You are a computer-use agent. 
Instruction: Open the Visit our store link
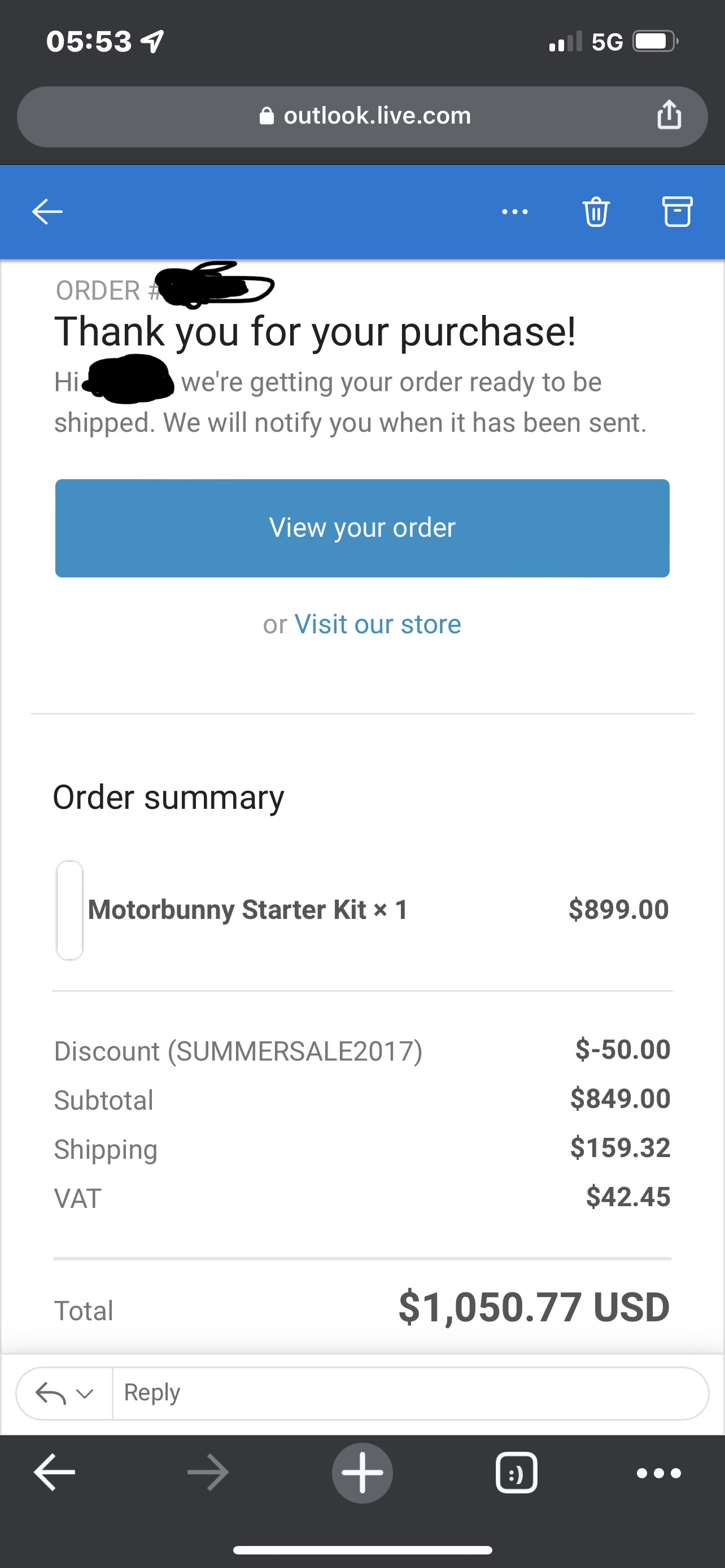pos(377,624)
